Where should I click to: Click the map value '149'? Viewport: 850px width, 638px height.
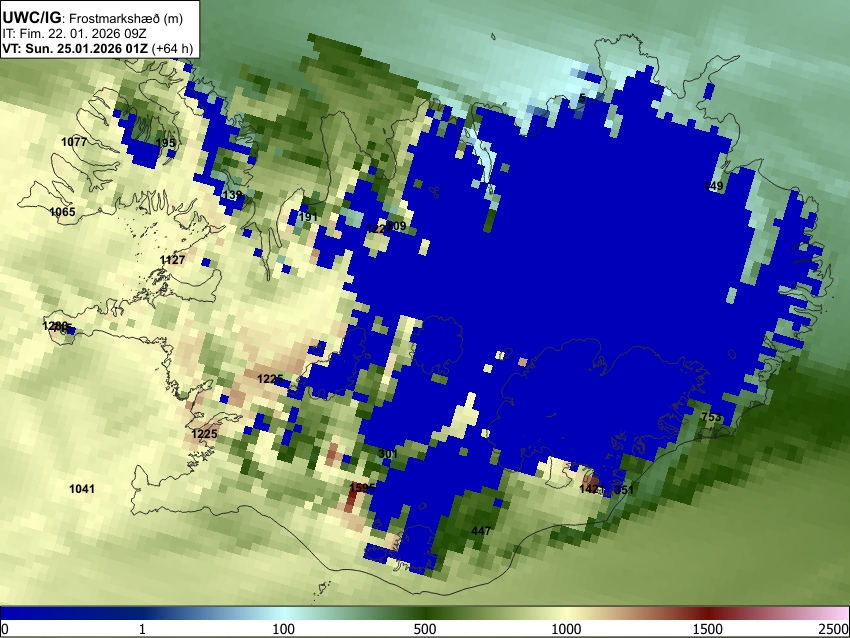(713, 186)
